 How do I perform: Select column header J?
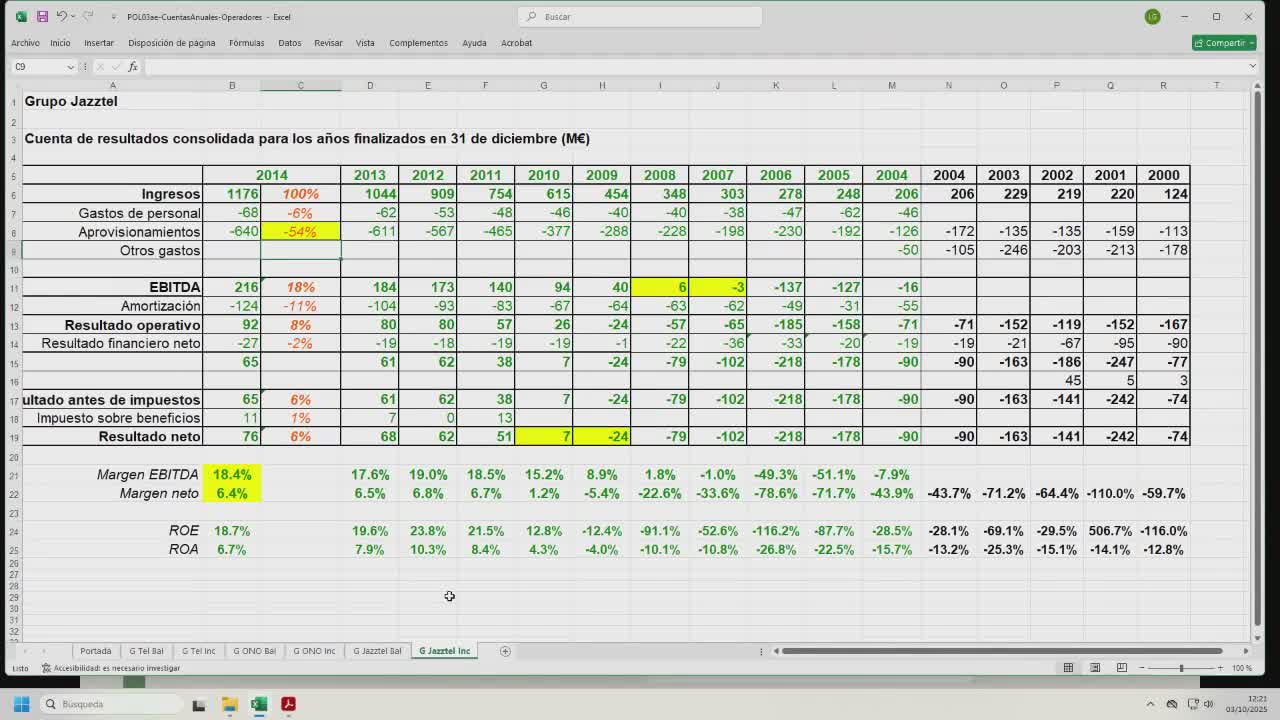click(x=717, y=86)
